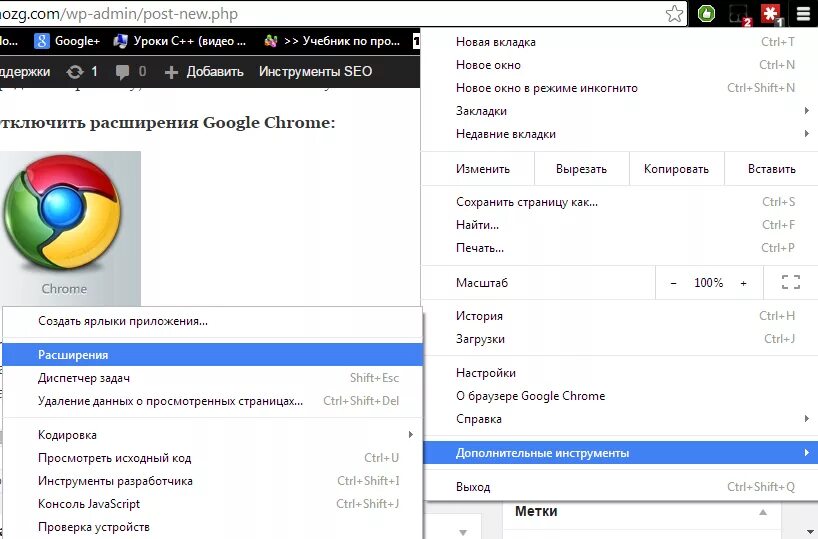Select Удаление данных о просмотренных страницах...

pyautogui.click(x=212, y=400)
